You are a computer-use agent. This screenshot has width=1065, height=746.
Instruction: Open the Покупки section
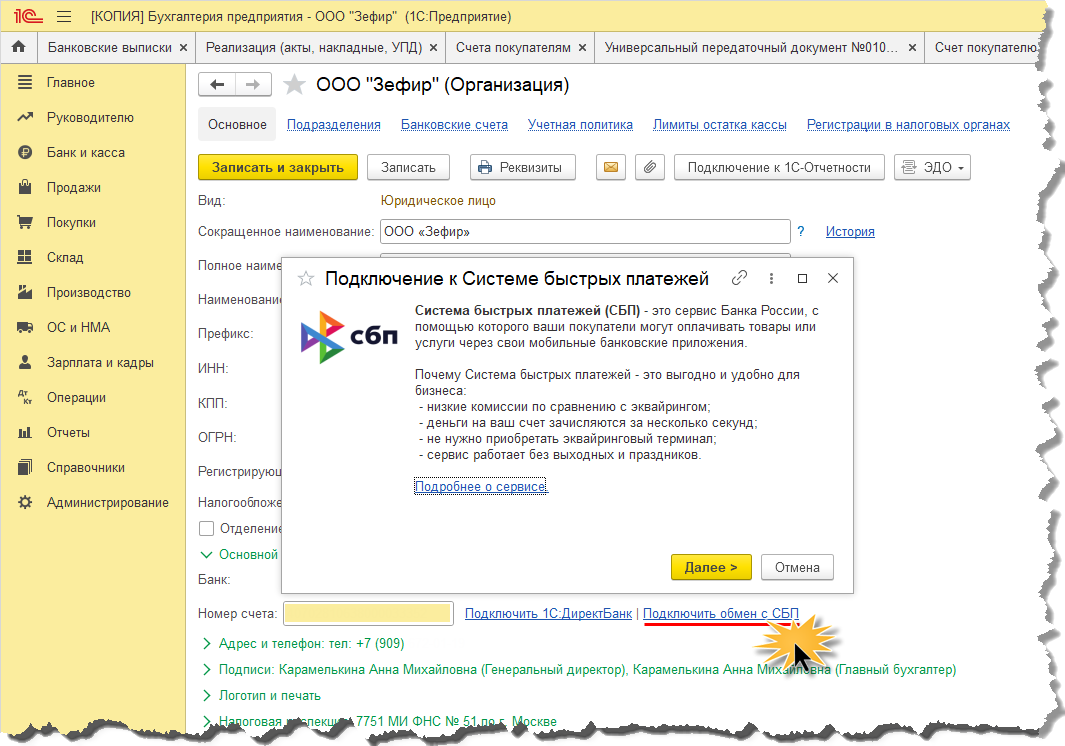pos(71,222)
